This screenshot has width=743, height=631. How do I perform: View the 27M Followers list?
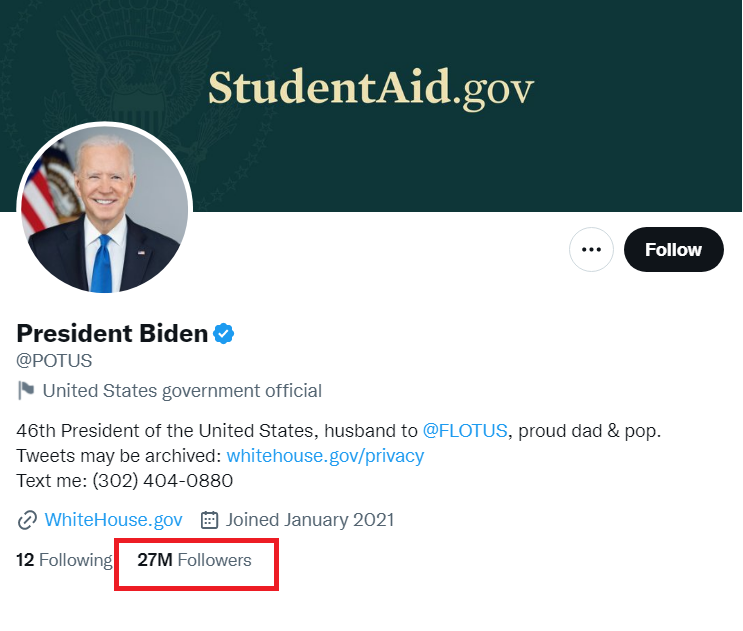point(194,560)
